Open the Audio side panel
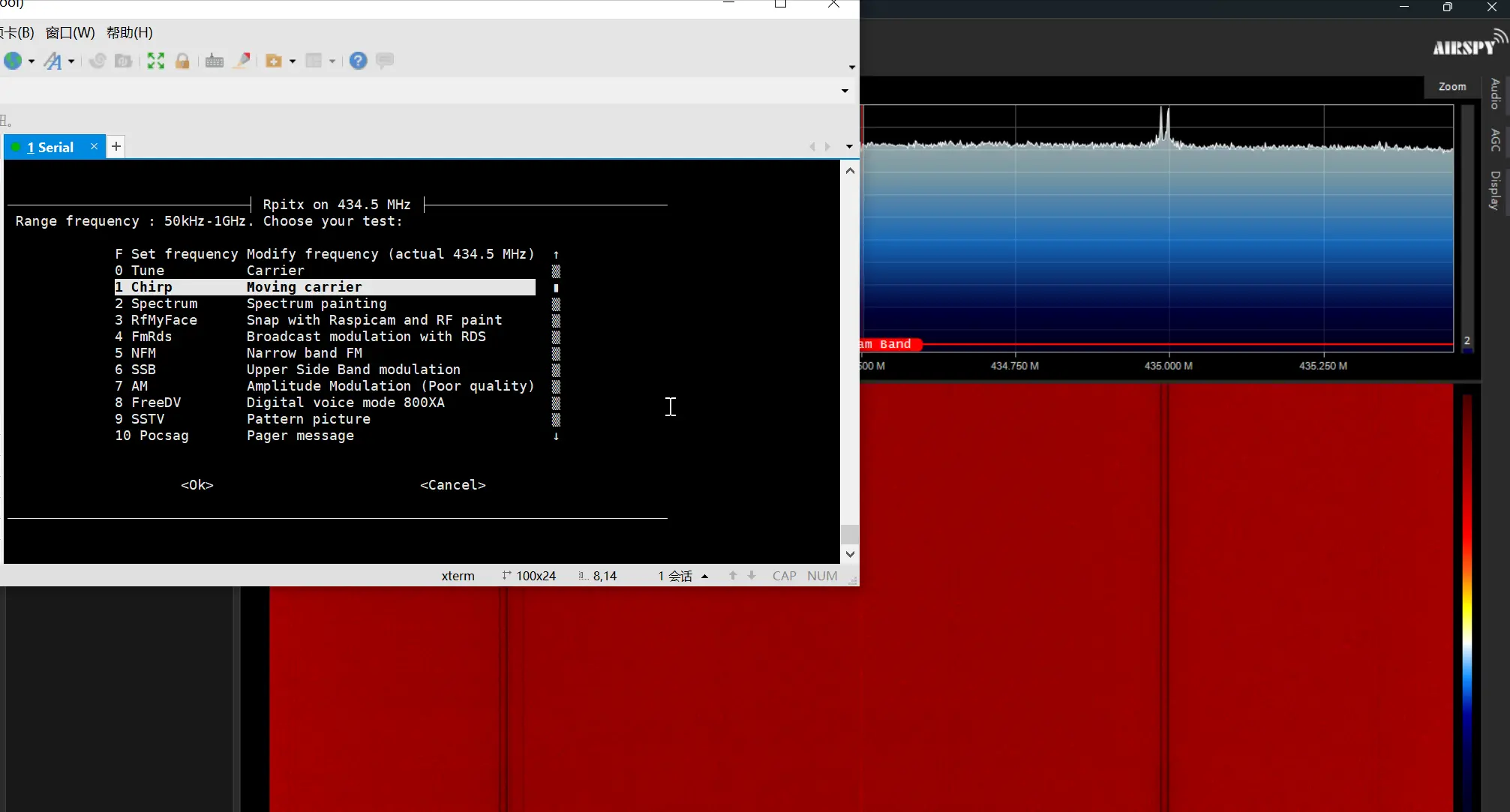Viewport: 1510px width, 812px height. [x=1495, y=94]
